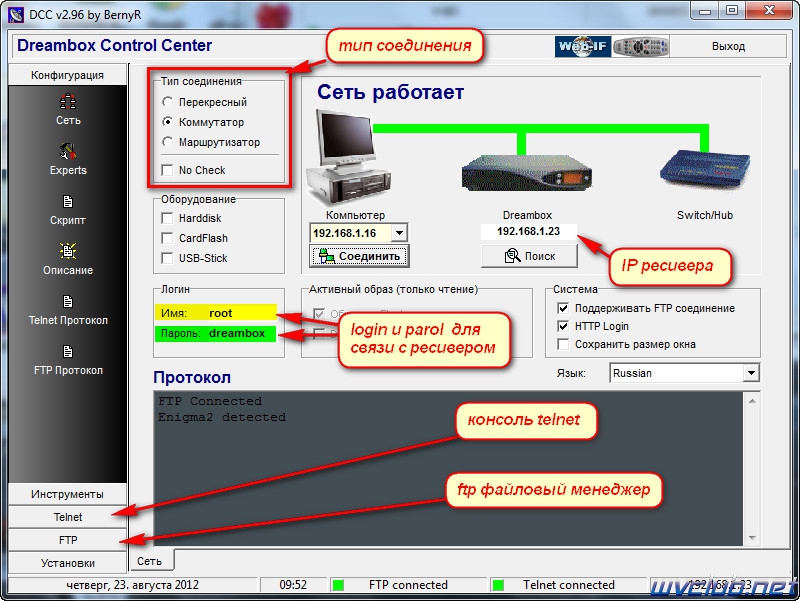Click the Switch/Hub device image
800x601 pixels.
[705, 169]
